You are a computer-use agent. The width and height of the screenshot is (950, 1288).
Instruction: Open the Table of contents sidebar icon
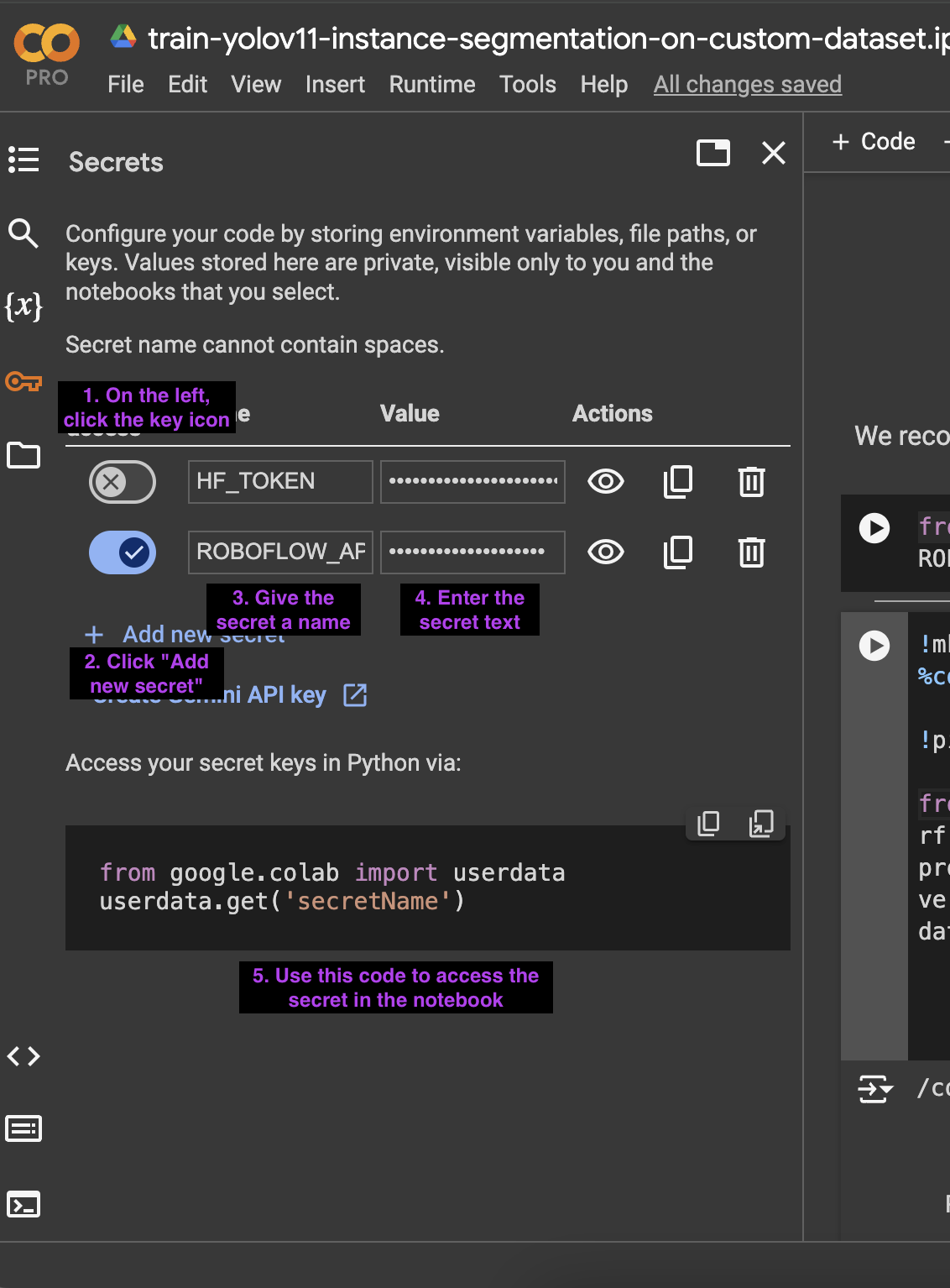[x=23, y=160]
